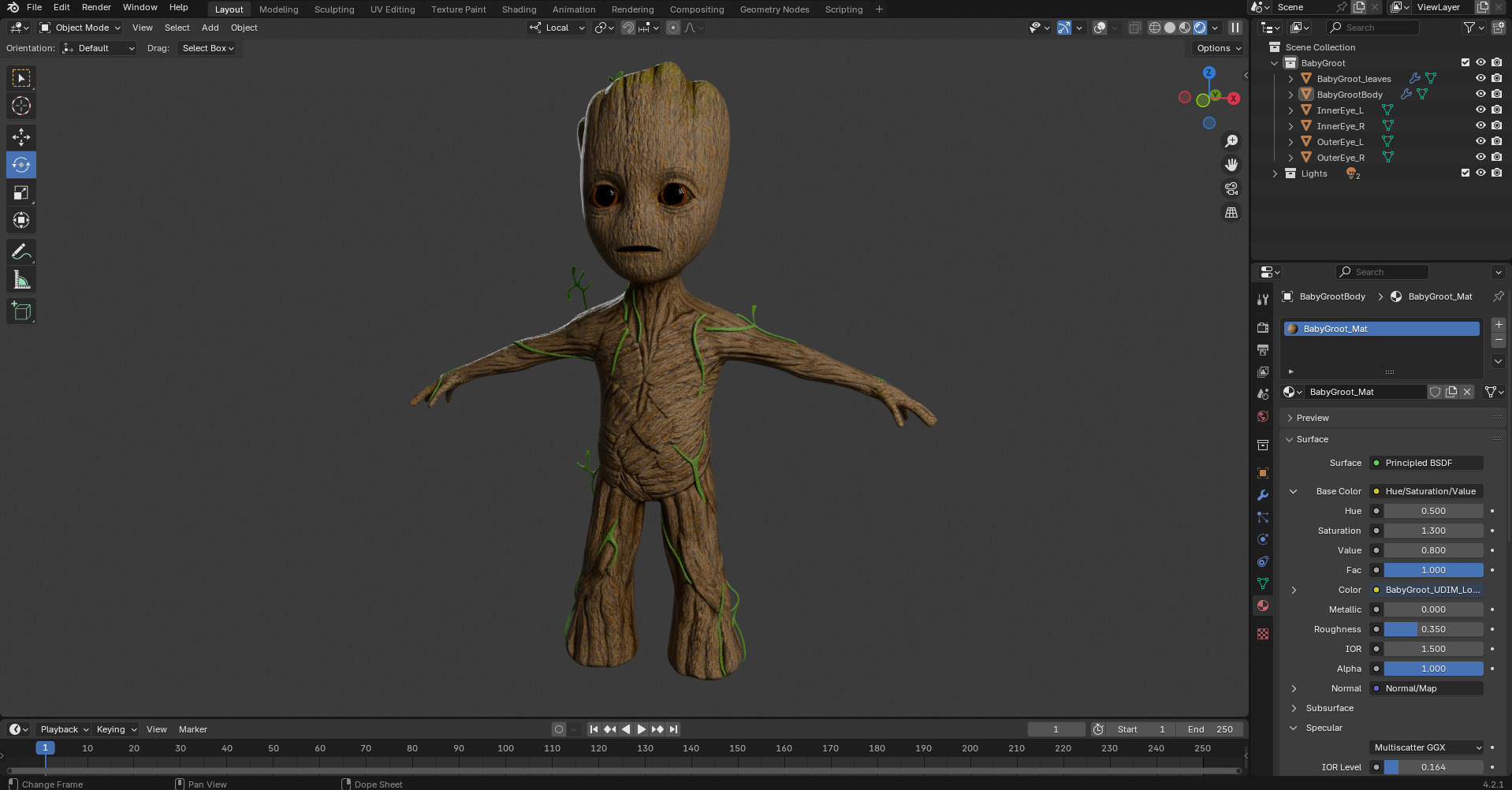
Task: Select the Move tool
Action: (21, 137)
